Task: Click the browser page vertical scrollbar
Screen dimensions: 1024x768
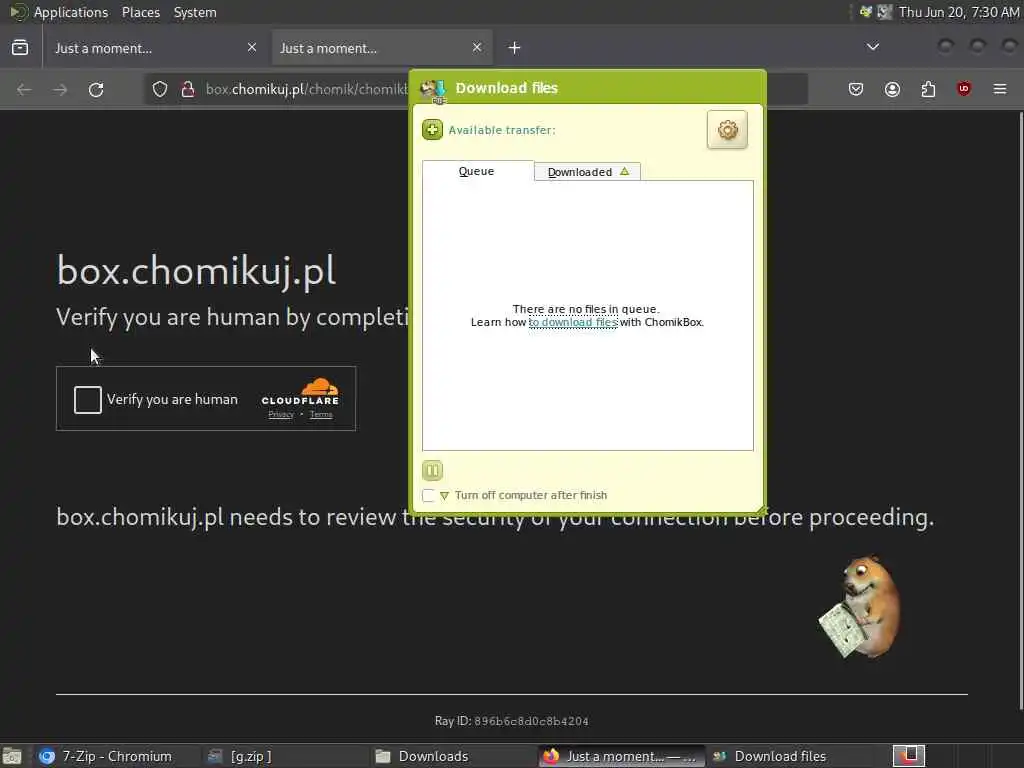Action: [1020, 411]
